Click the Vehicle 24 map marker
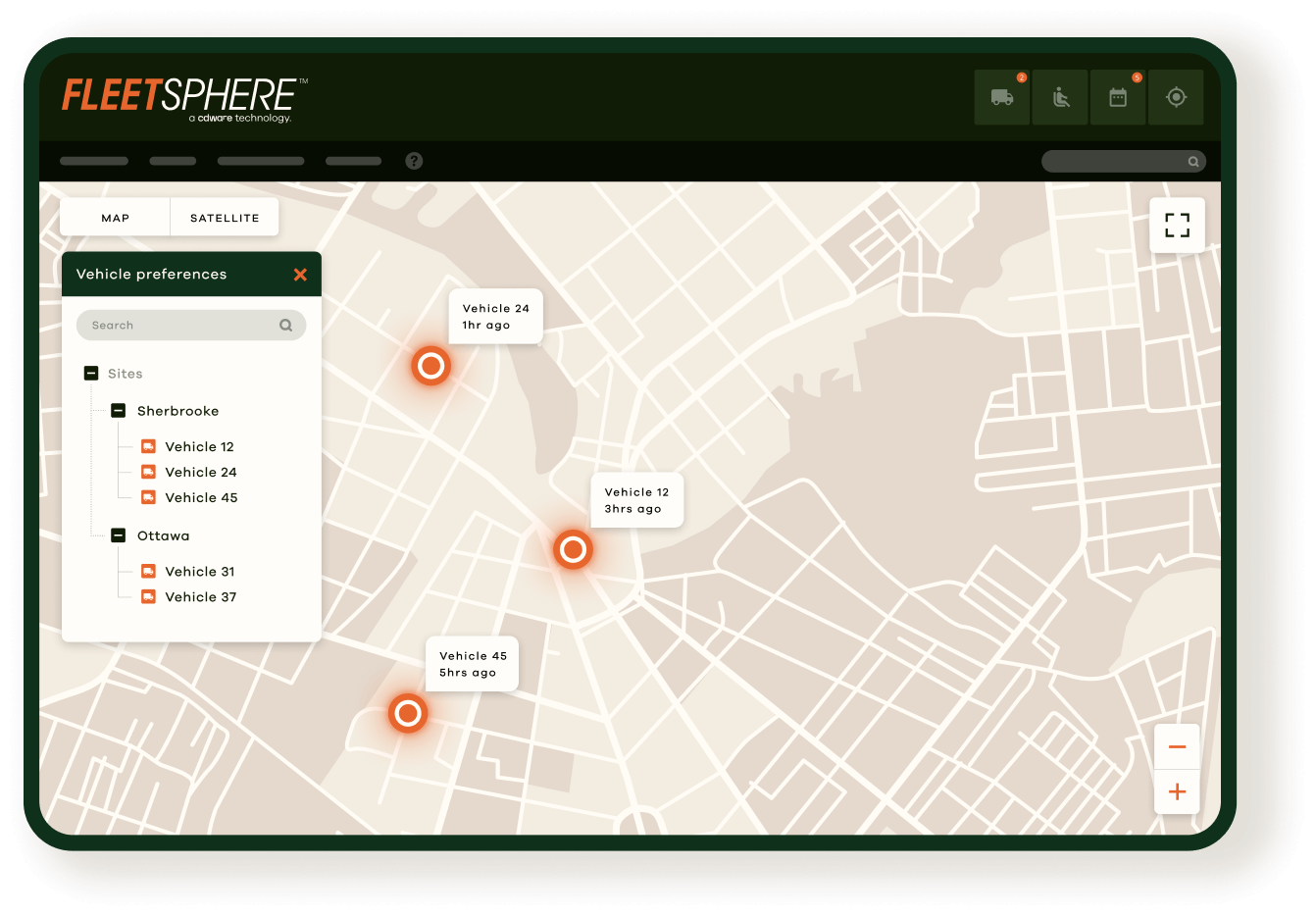The image size is (1316, 916). coord(430,366)
